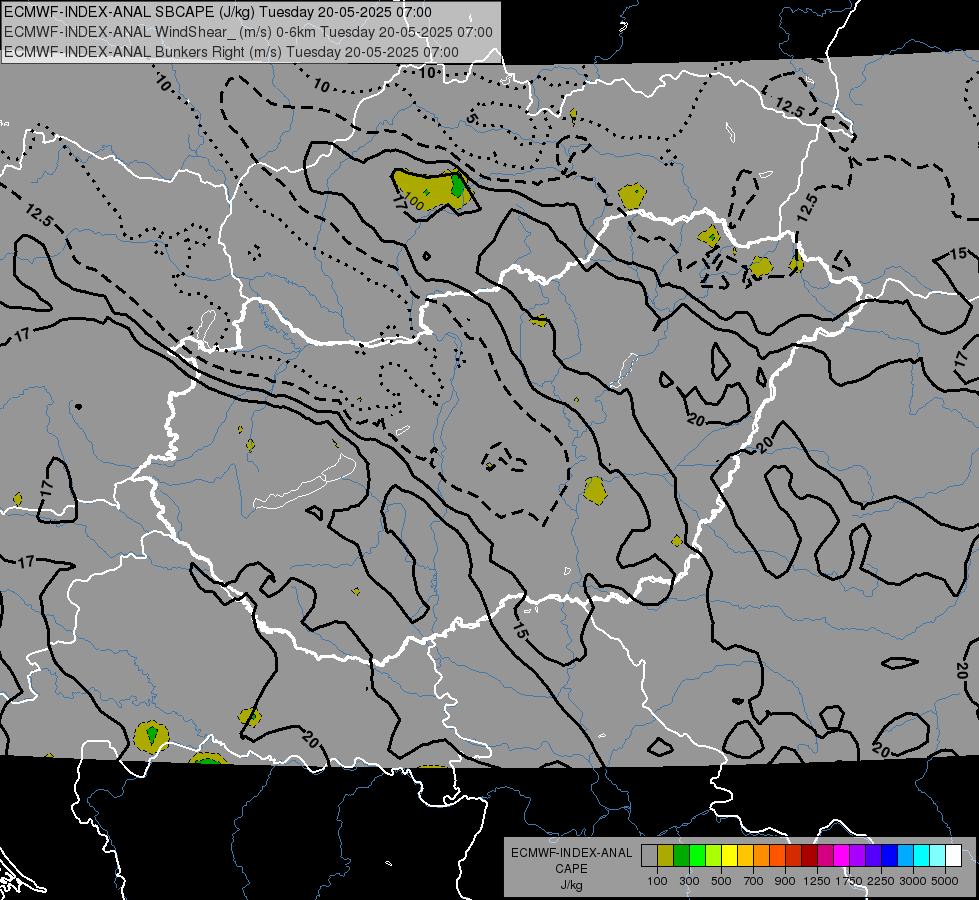Select the pure blue legend swatch
The width and height of the screenshot is (979, 900).
890,855
